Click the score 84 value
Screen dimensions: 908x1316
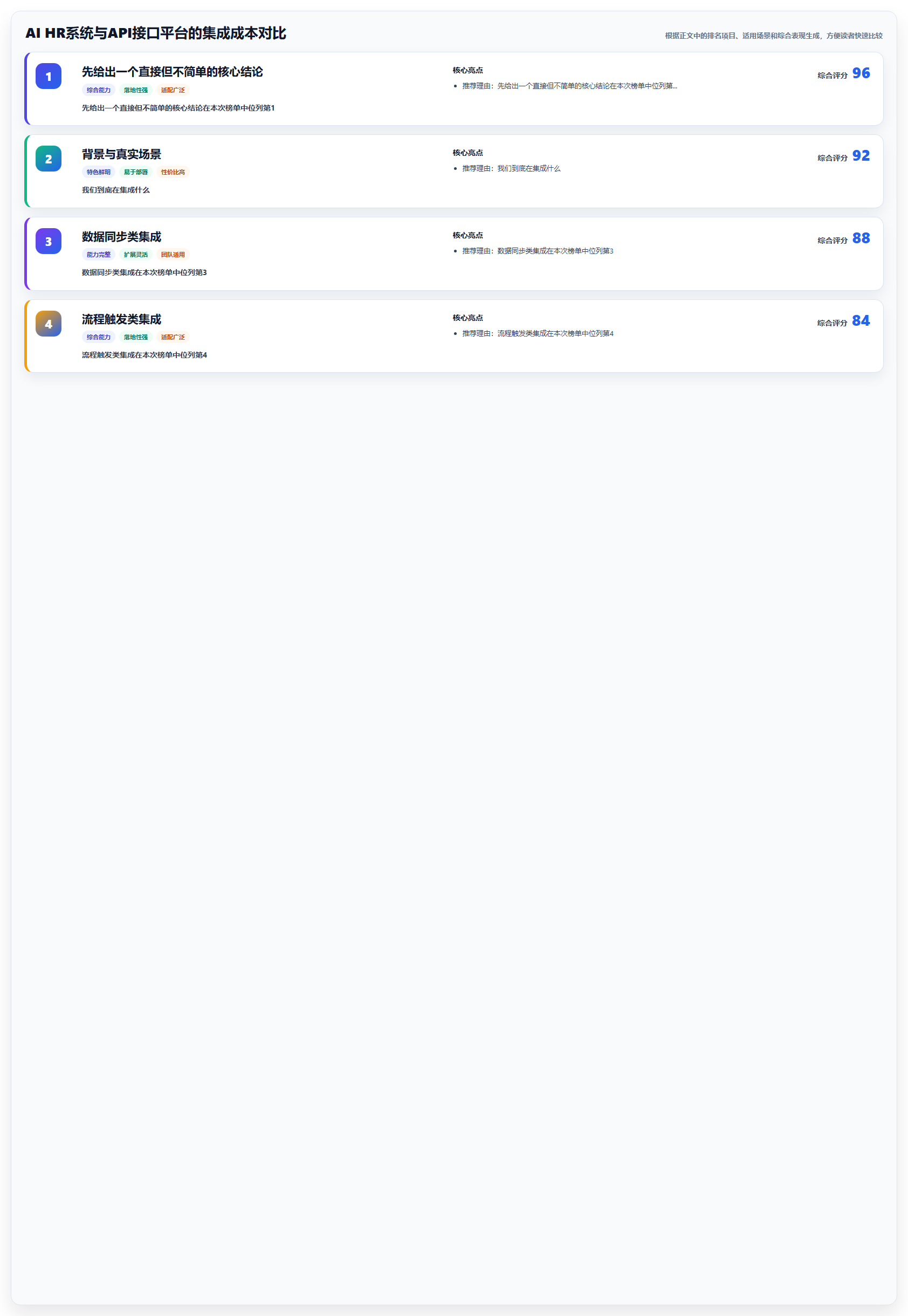click(x=861, y=321)
